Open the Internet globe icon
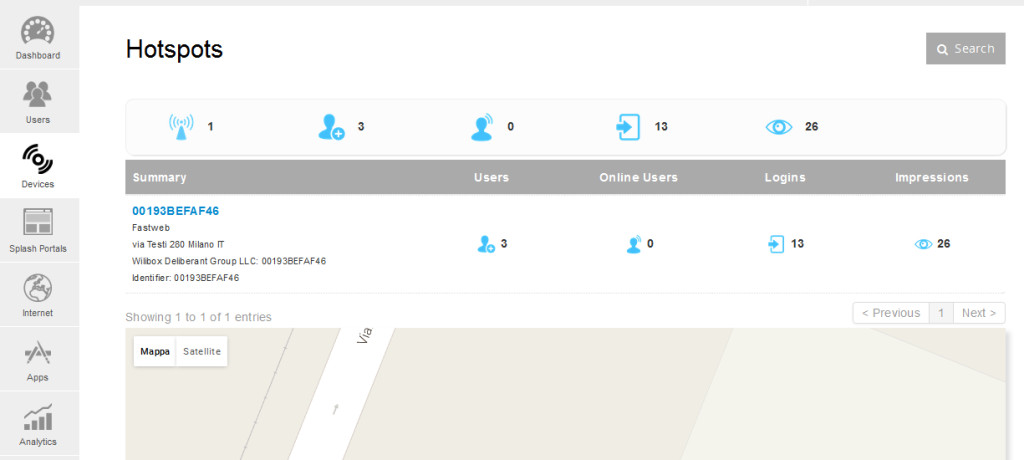This screenshot has width=1024, height=460. [38, 287]
